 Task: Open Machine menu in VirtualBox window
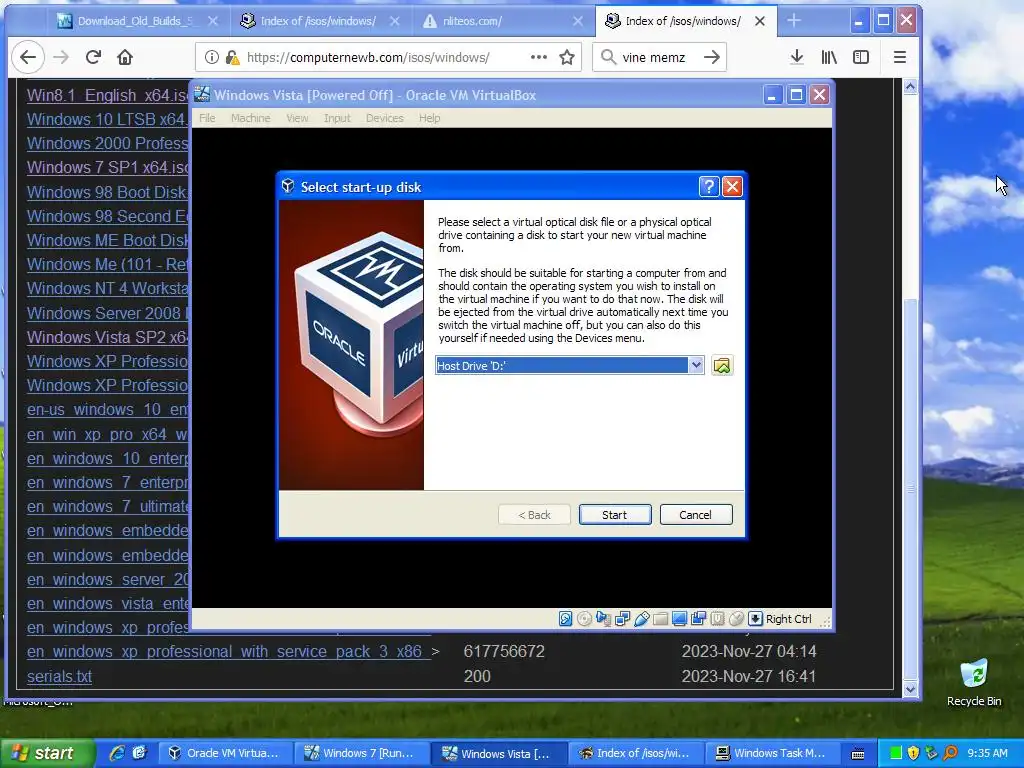(x=250, y=118)
